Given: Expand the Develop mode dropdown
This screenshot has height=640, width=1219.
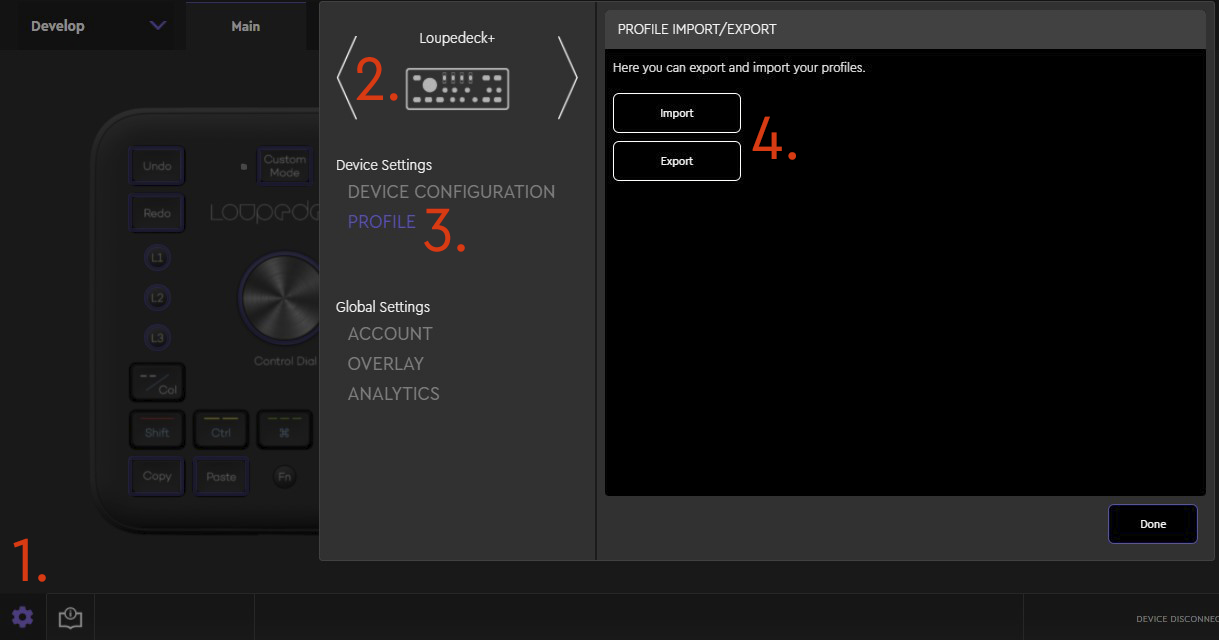Looking at the screenshot, I should pyautogui.click(x=157, y=26).
